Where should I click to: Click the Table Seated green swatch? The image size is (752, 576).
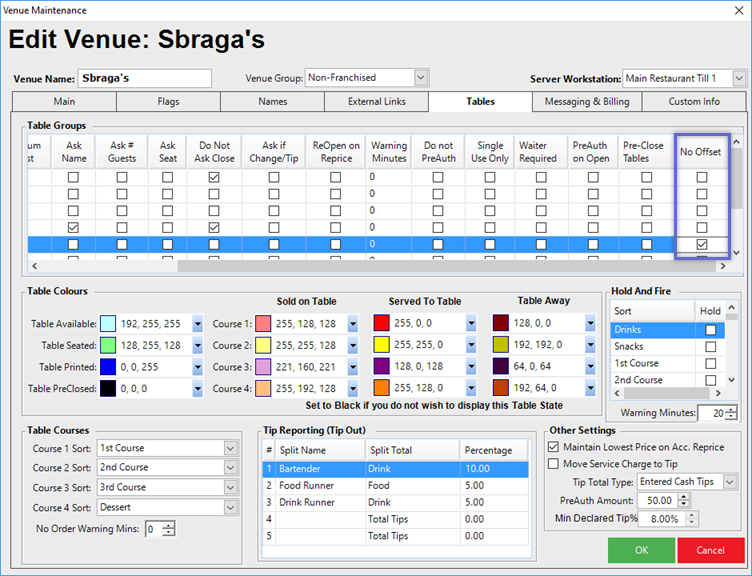click(108, 346)
